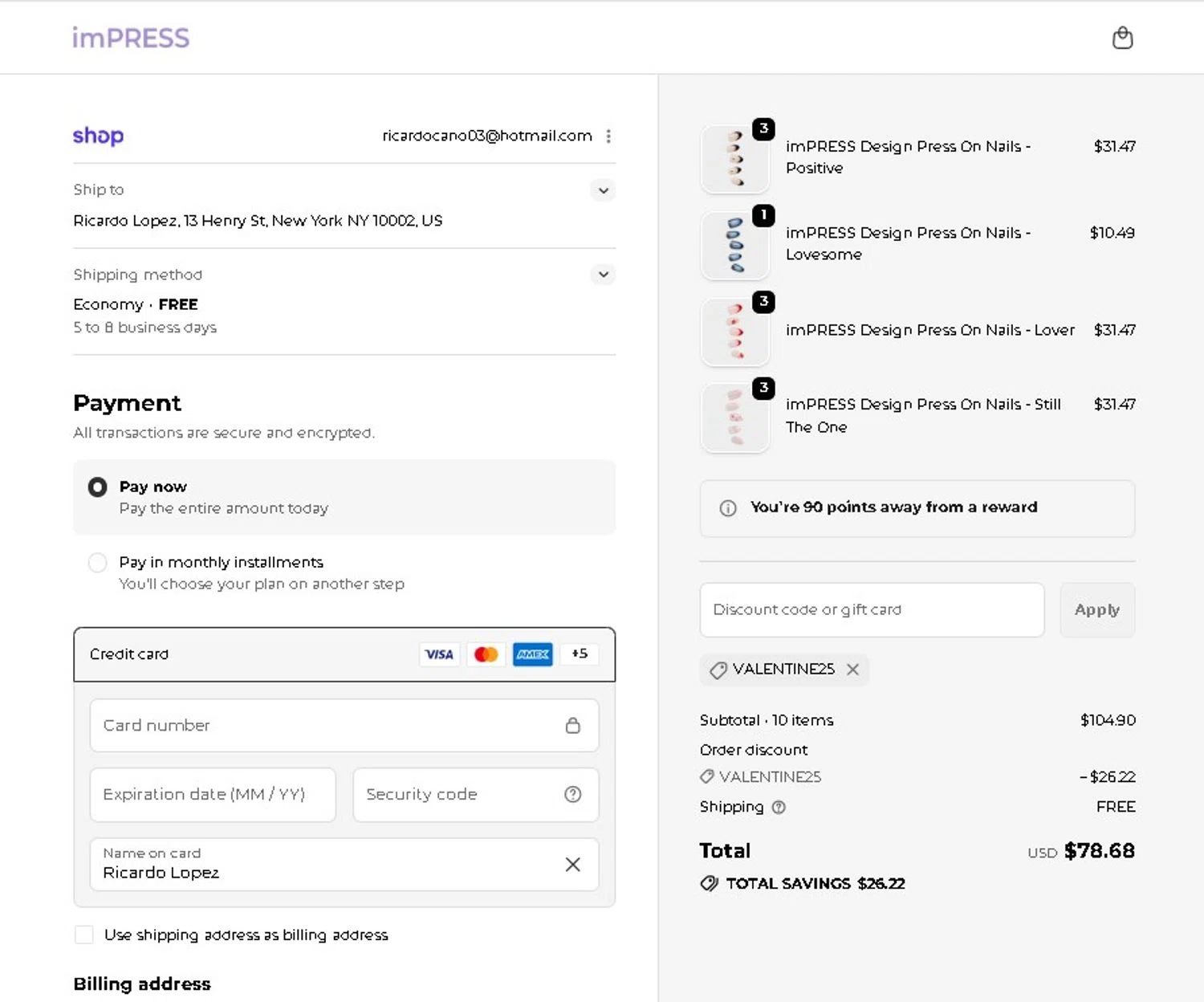Screen dimensions: 1204x1002
Task: Open Shipping help question icon
Action: tap(779, 808)
